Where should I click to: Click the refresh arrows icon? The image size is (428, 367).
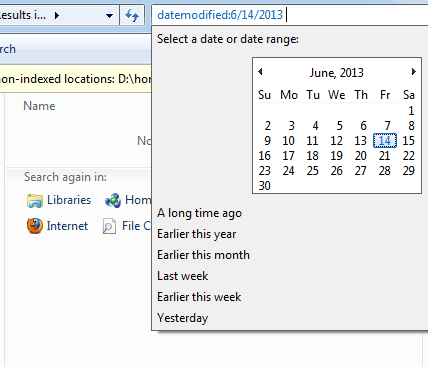[x=132, y=15]
